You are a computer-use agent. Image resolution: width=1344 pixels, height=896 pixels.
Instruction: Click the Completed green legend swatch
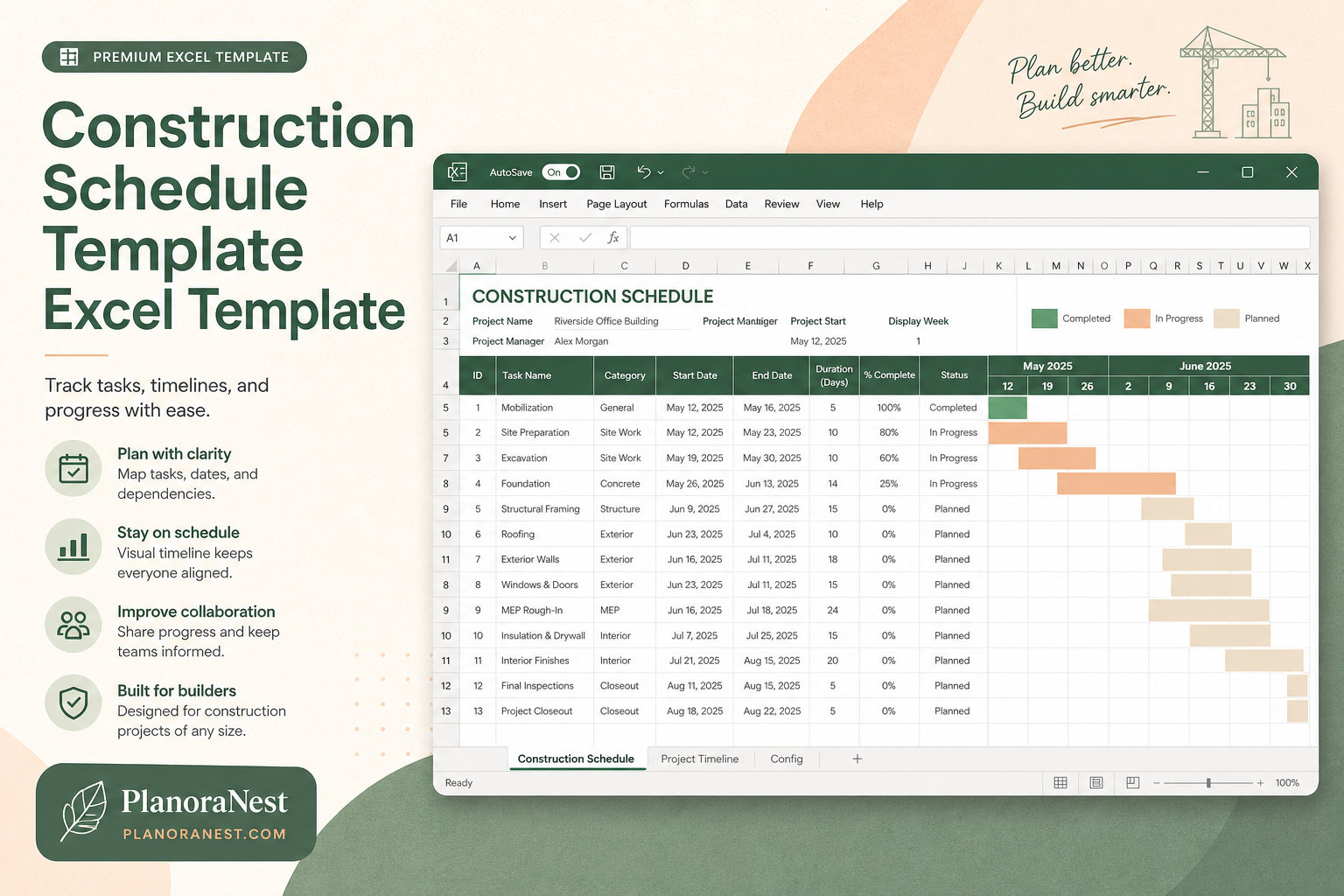coord(1044,318)
